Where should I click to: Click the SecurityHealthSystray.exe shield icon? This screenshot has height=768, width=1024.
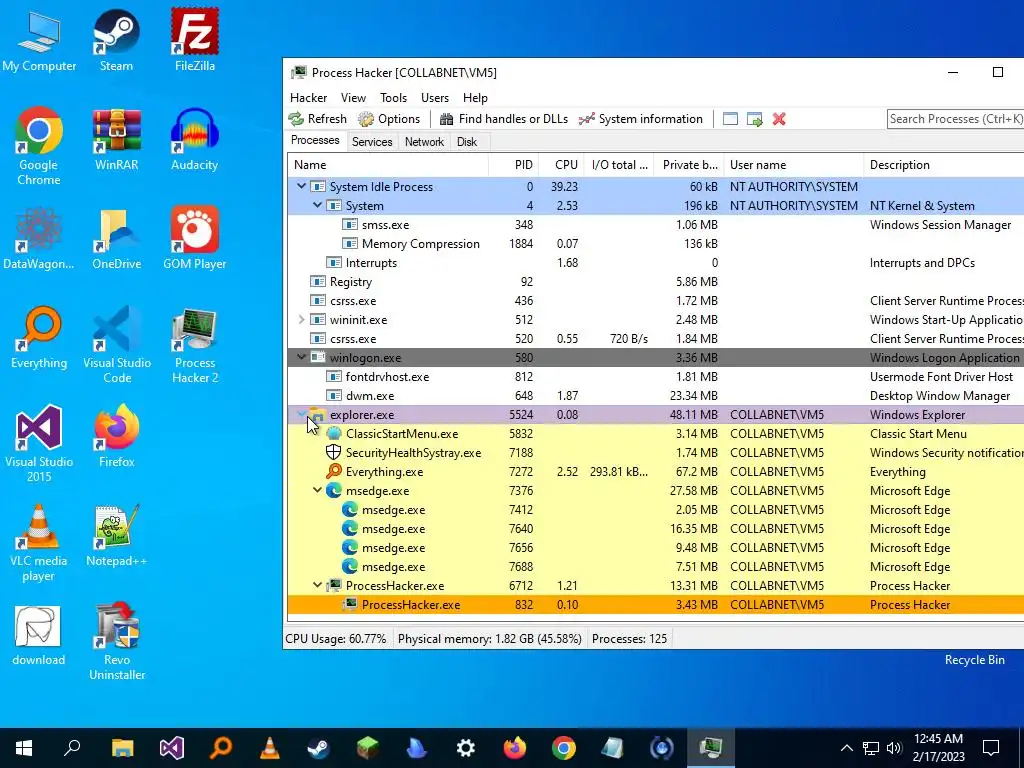coord(334,452)
